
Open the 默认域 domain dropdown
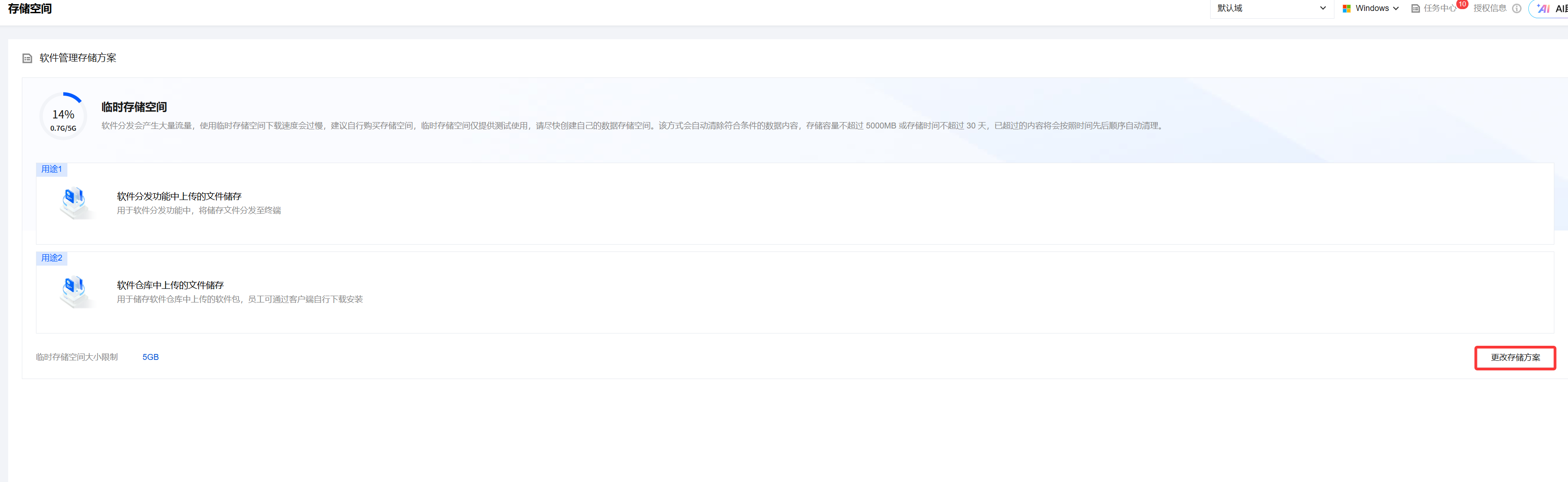click(x=1270, y=9)
